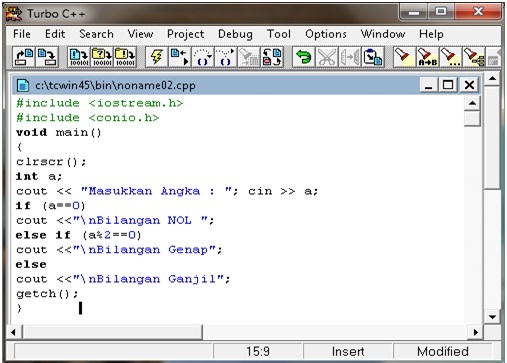Viewport: 507px width, 363px height.
Task: Open the File menu
Action: 22,34
